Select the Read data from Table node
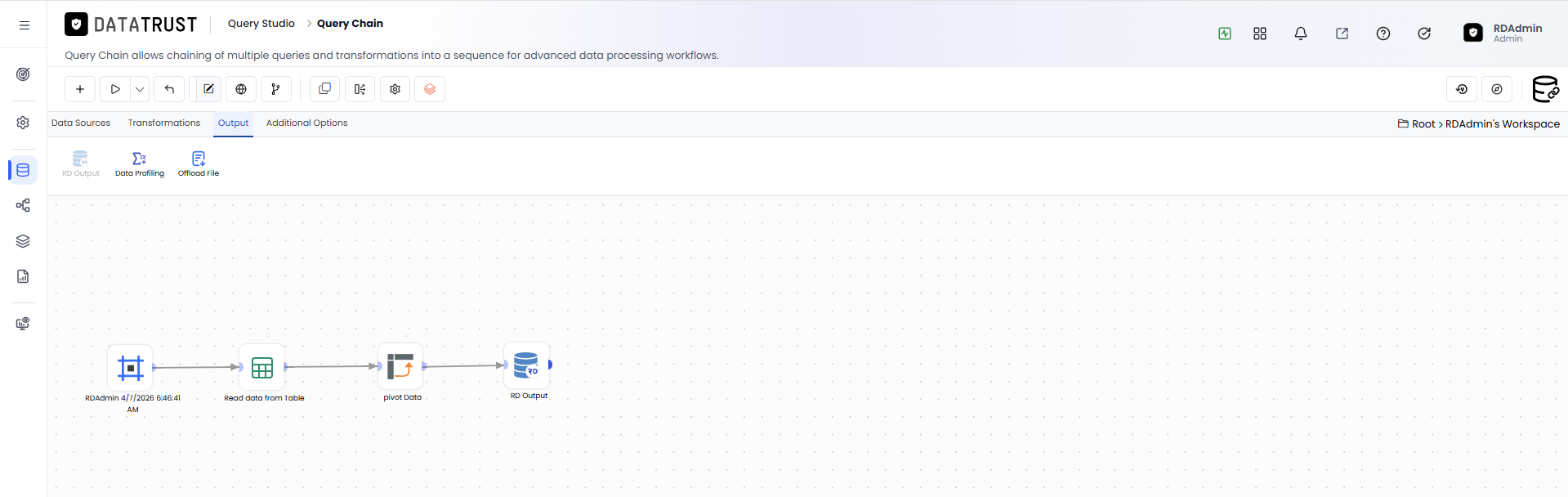The image size is (1568, 497). (262, 367)
